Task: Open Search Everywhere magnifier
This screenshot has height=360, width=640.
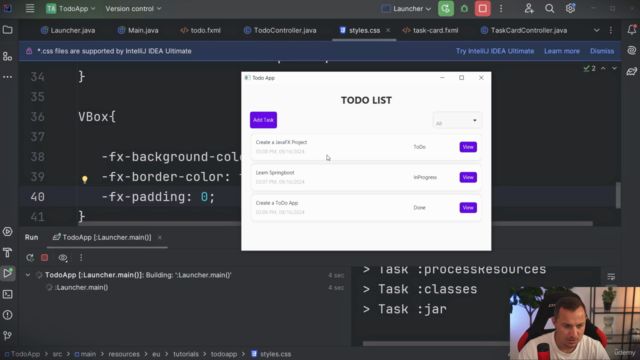Action: [549, 9]
